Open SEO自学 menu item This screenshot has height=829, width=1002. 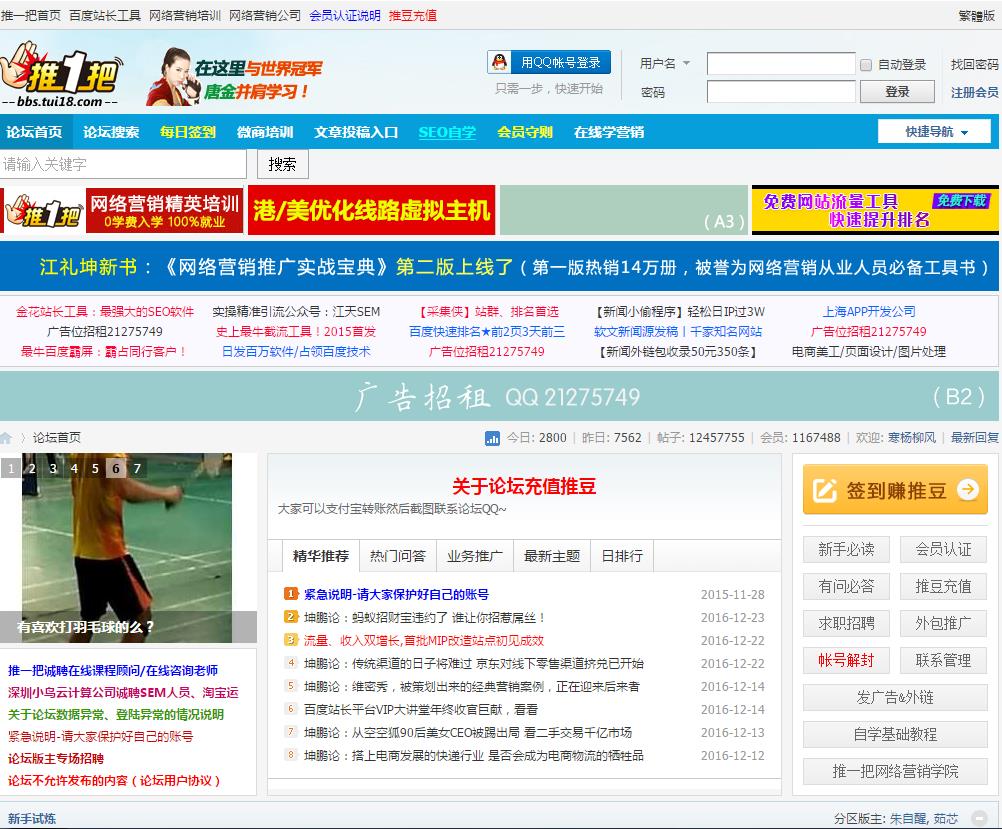[447, 132]
